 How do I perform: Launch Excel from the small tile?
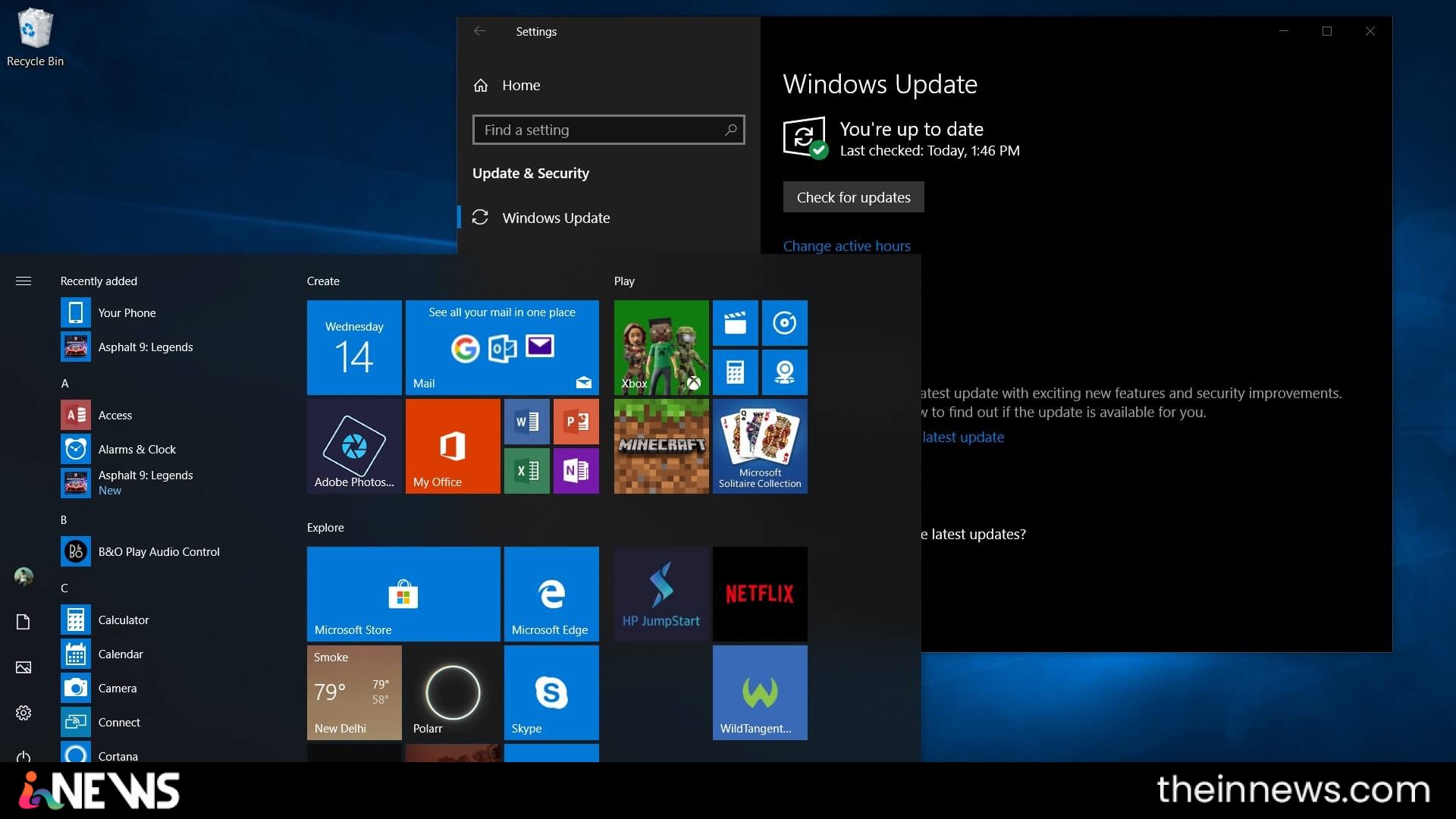click(527, 471)
